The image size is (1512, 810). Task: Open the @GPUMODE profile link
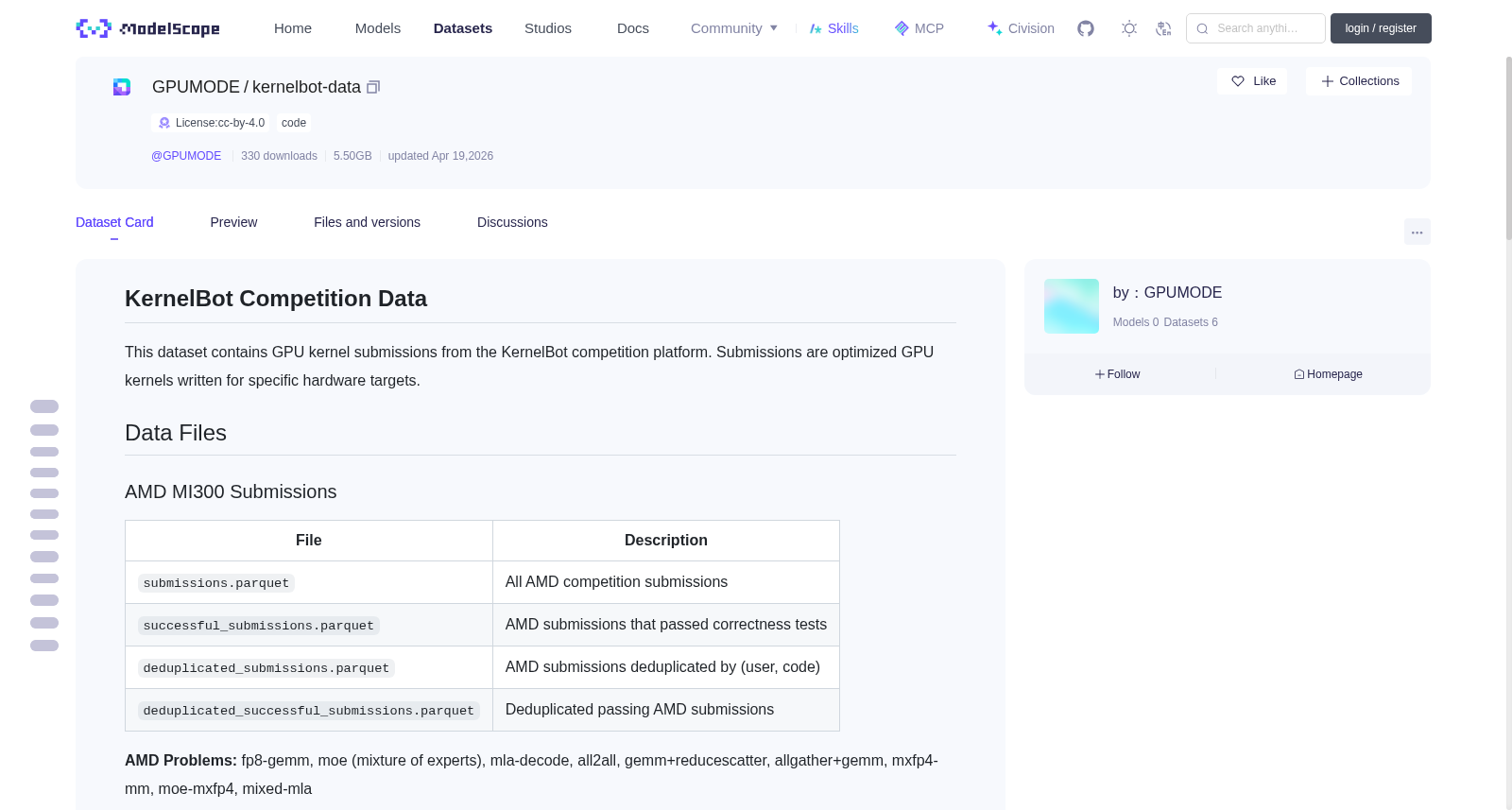[x=186, y=156]
